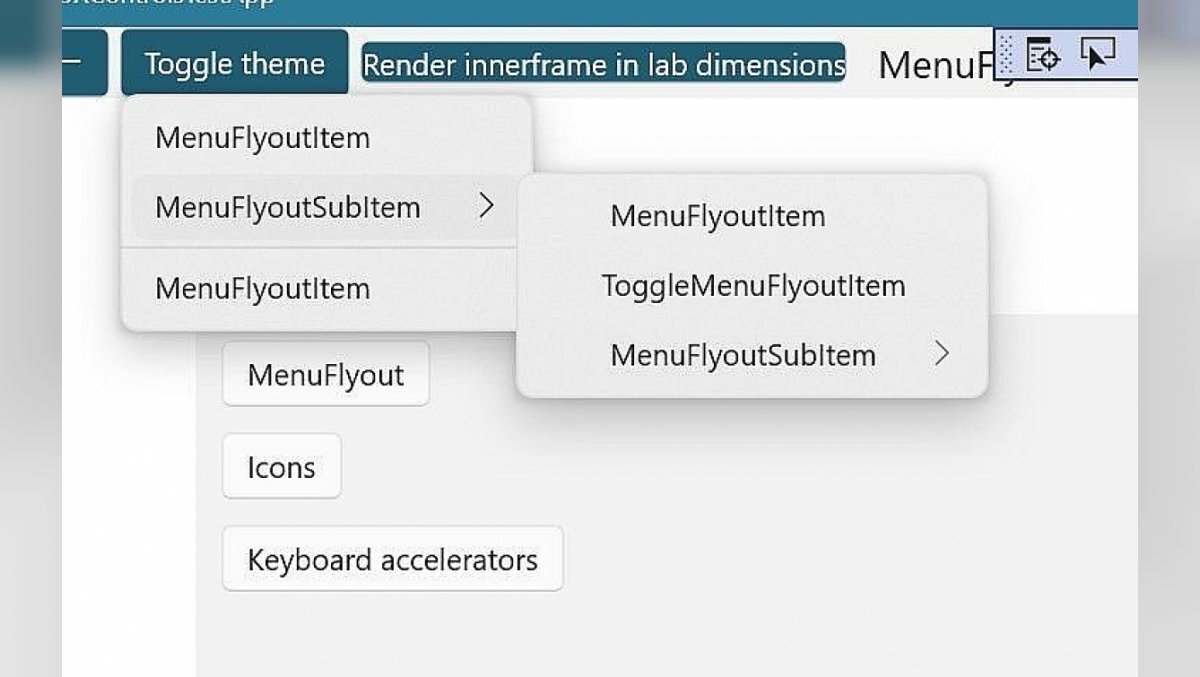Click the Keyboard accelerators button
The image size is (1200, 677).
pyautogui.click(x=393, y=559)
